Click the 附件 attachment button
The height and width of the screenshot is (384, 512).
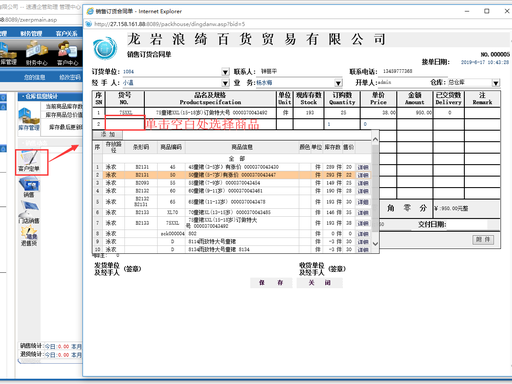pos(483,240)
